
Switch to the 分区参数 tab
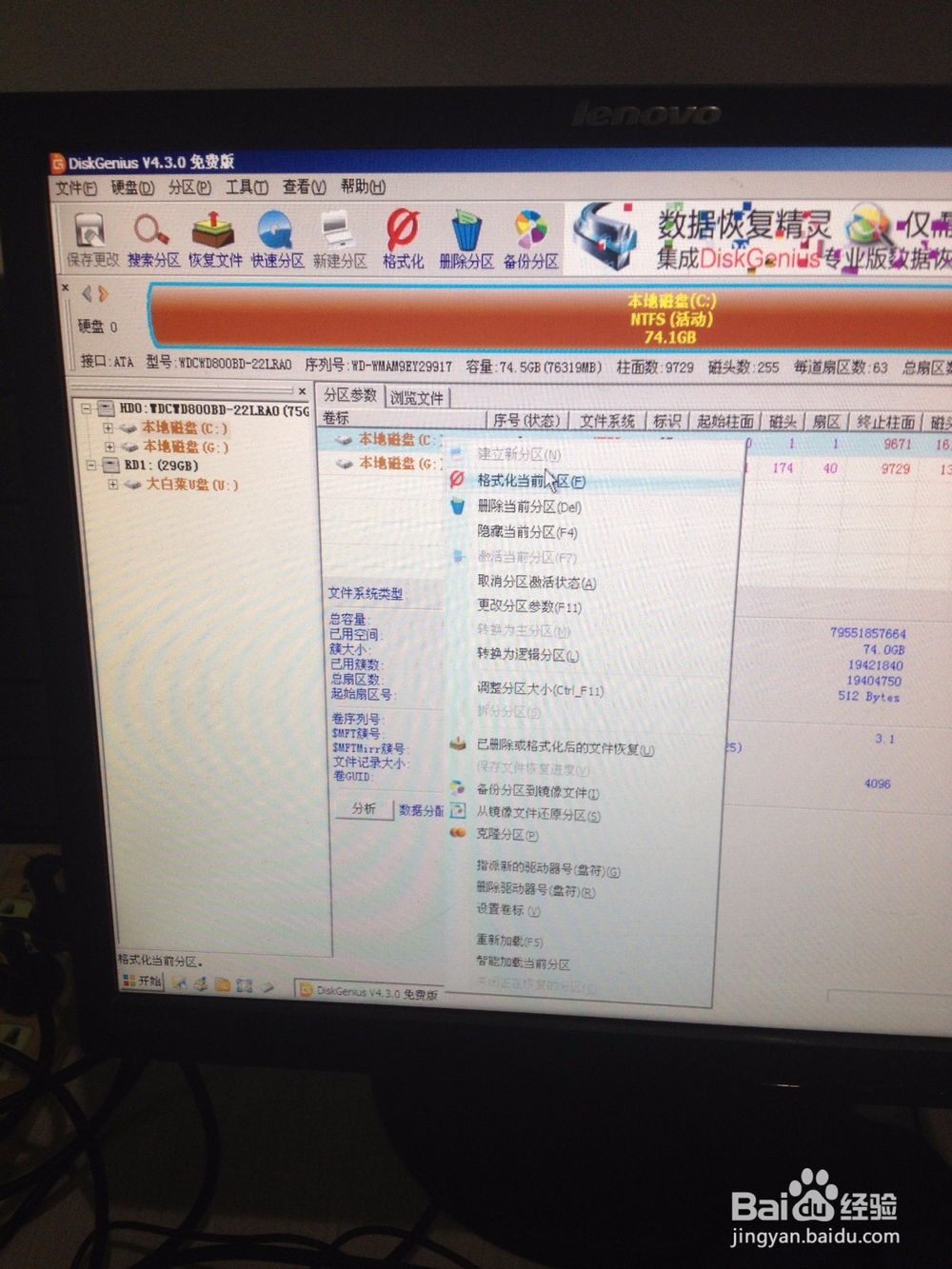[349, 395]
